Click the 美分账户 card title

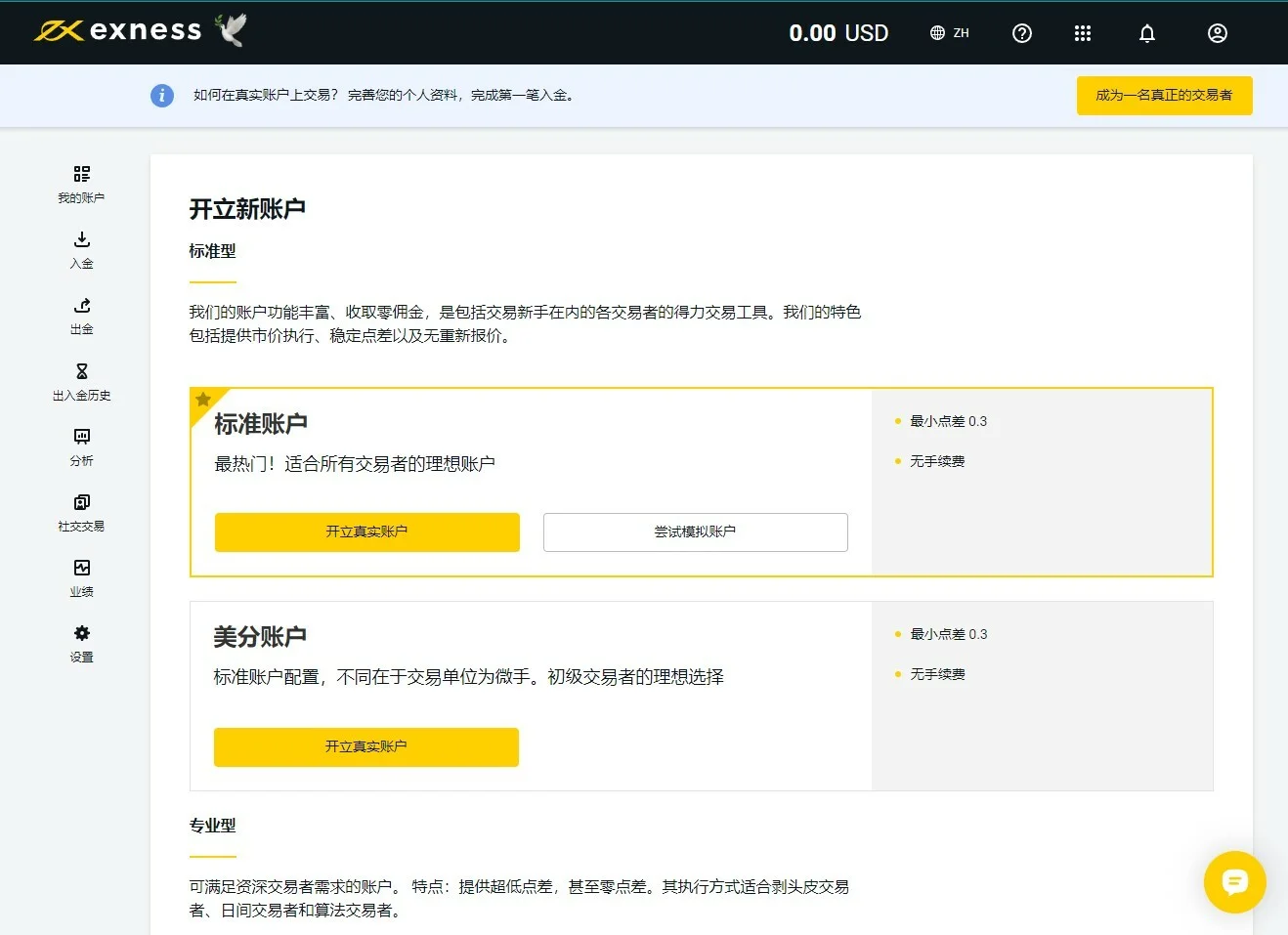(x=260, y=637)
